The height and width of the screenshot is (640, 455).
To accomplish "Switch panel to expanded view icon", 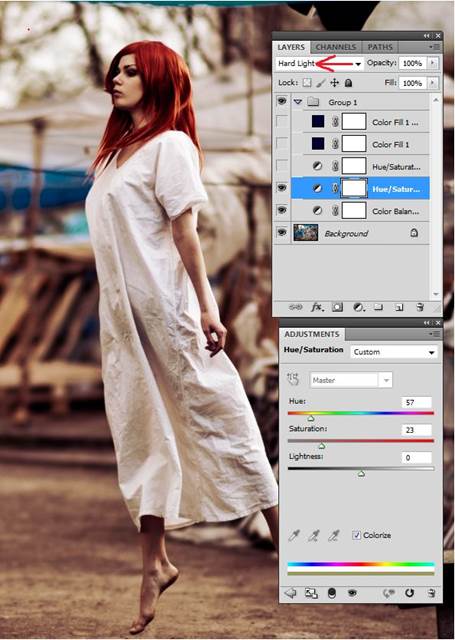I will pos(311,593).
